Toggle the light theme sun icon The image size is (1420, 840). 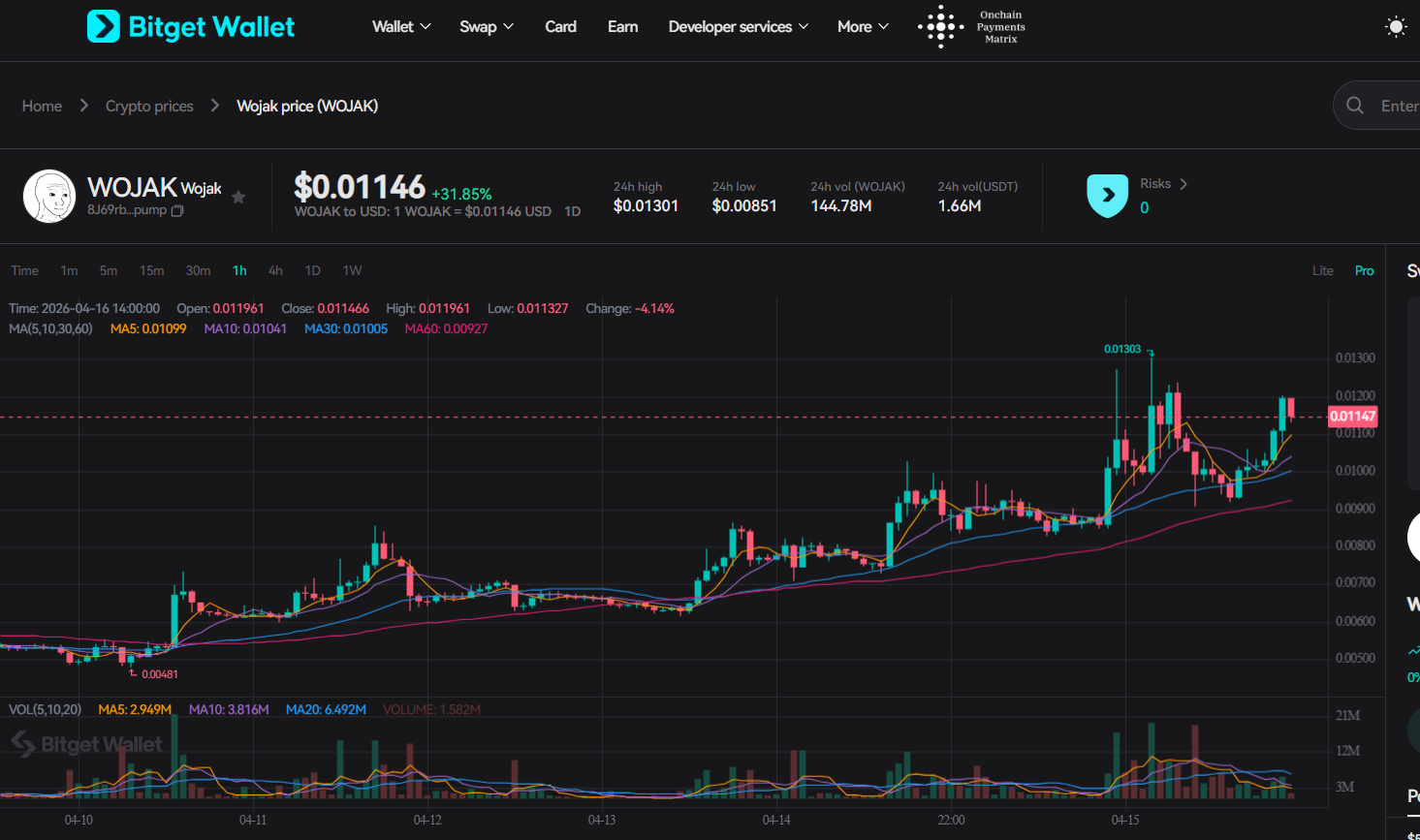pyautogui.click(x=1396, y=27)
